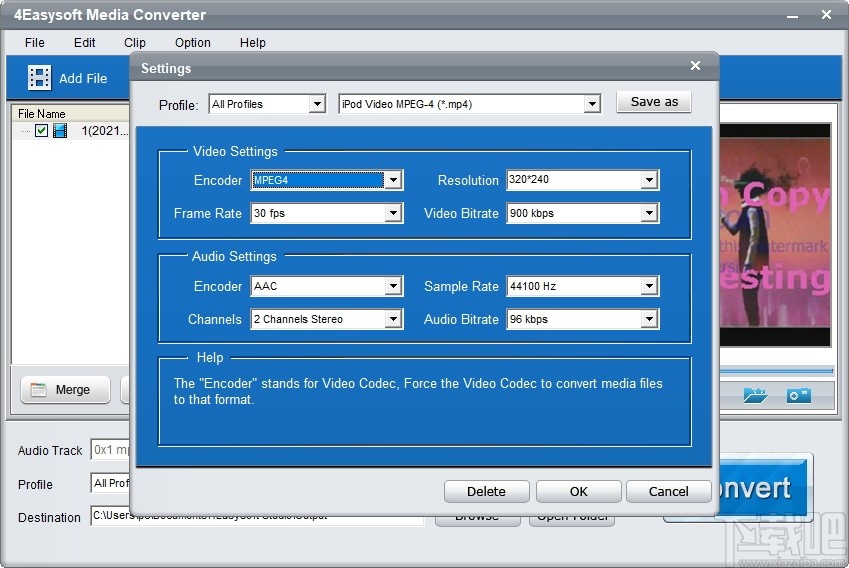The height and width of the screenshot is (568, 849).
Task: Confirm settings with the OK button
Action: tap(578, 492)
